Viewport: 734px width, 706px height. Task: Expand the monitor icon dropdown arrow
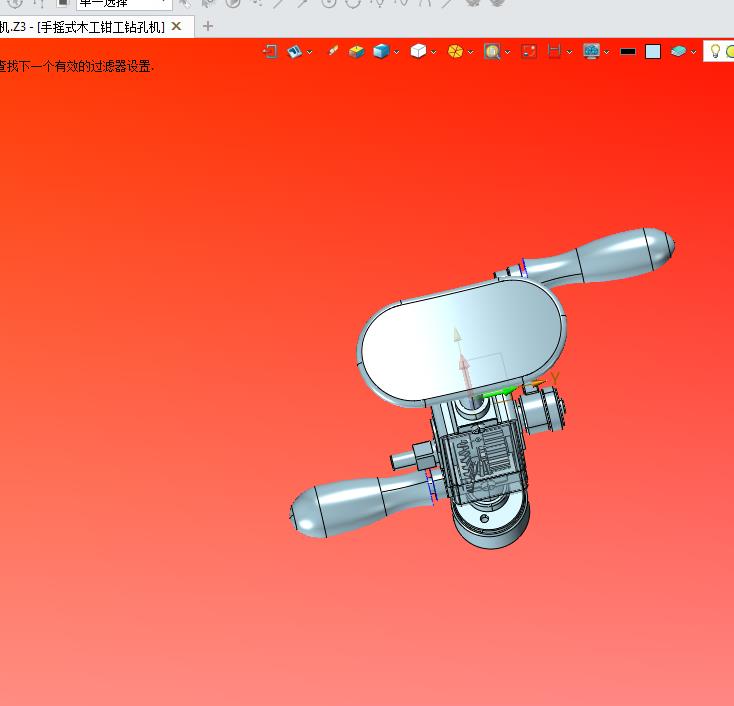coord(607,52)
